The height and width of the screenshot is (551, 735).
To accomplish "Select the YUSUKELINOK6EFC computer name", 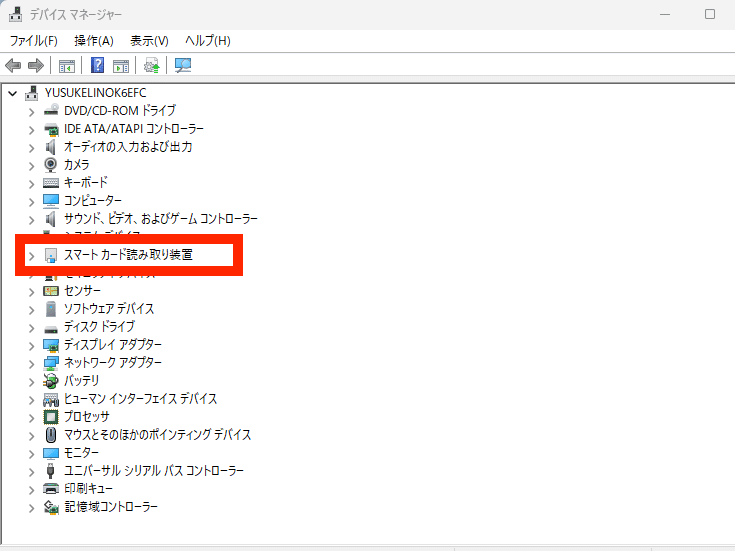I will 96,93.
